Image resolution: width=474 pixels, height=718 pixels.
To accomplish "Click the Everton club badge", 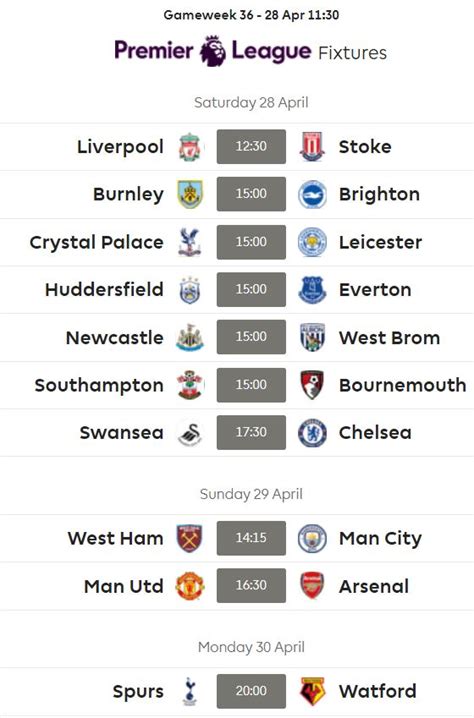I will tap(312, 290).
